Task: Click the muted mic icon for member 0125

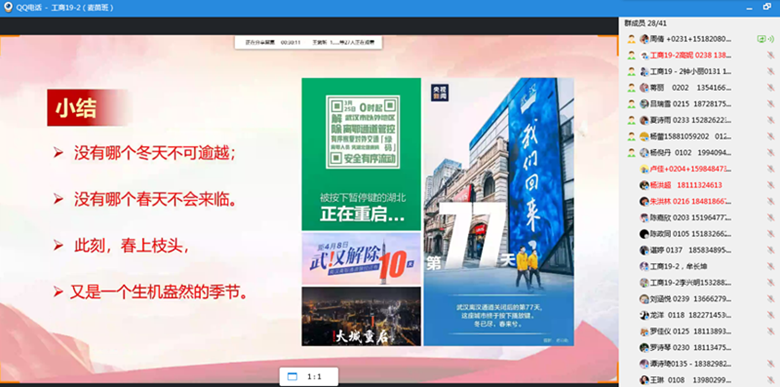Action: (x=771, y=331)
